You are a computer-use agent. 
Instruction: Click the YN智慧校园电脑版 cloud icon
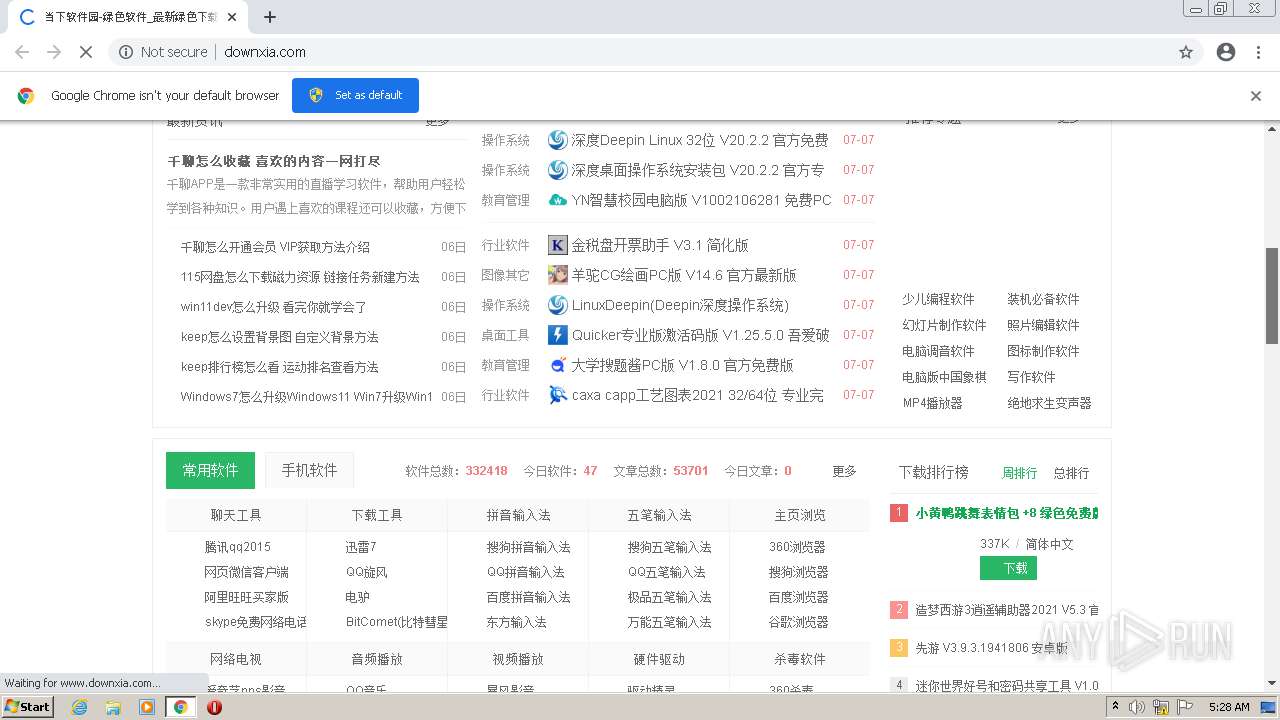point(558,200)
